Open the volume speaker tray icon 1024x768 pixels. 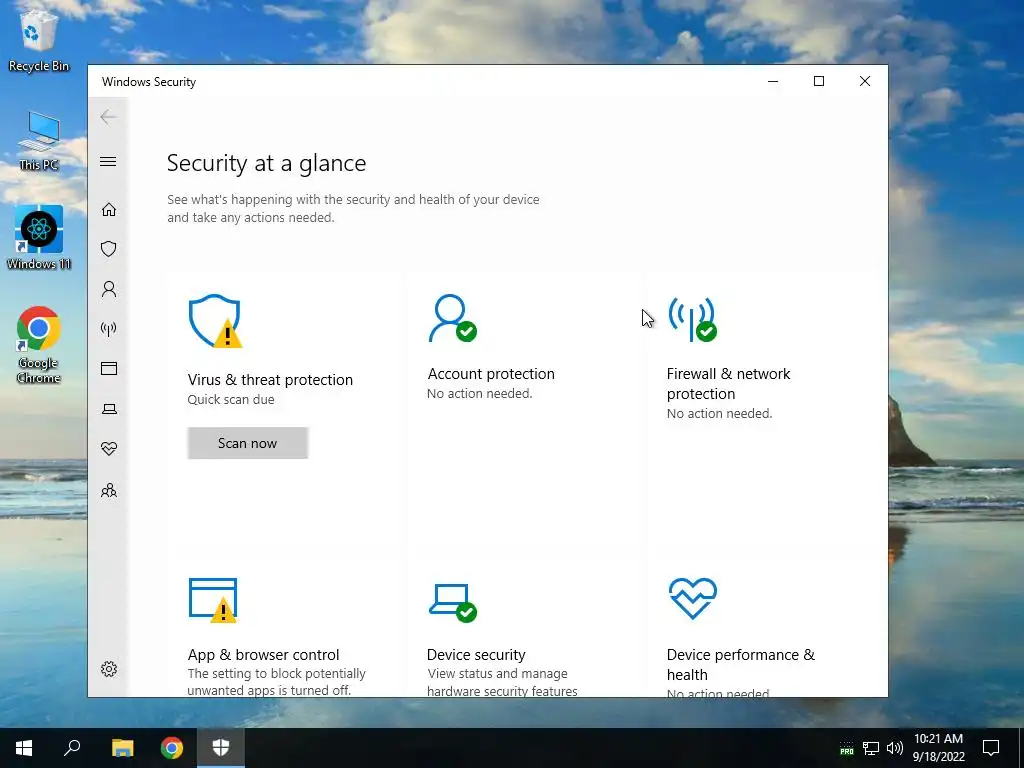coord(895,748)
